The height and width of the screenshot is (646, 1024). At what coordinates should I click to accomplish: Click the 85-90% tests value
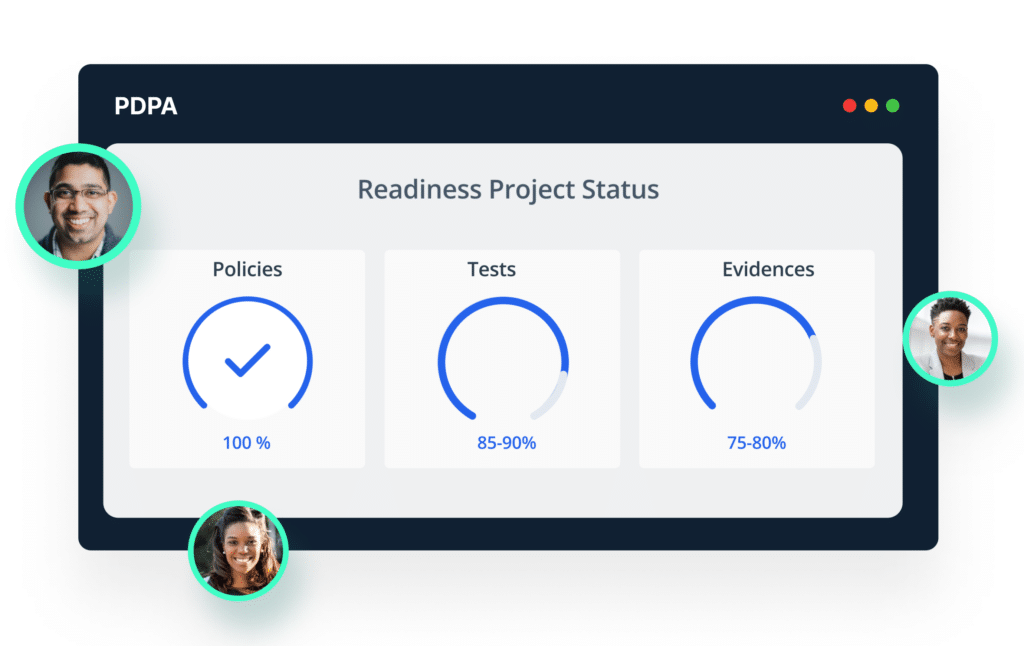(x=506, y=443)
